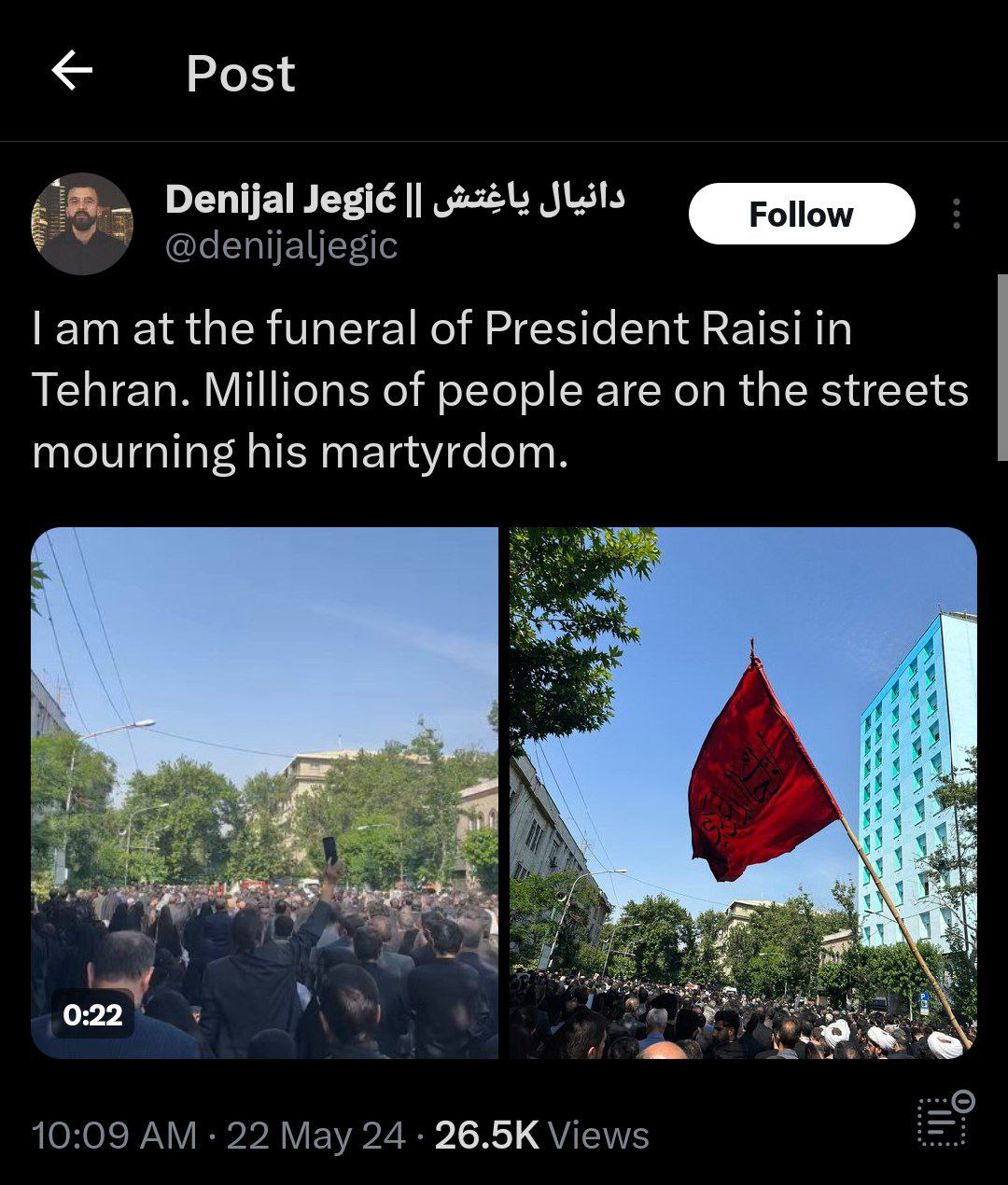This screenshot has height=1185, width=1008.
Task: Tap the 0:22 video duration badge
Action: click(x=92, y=1014)
